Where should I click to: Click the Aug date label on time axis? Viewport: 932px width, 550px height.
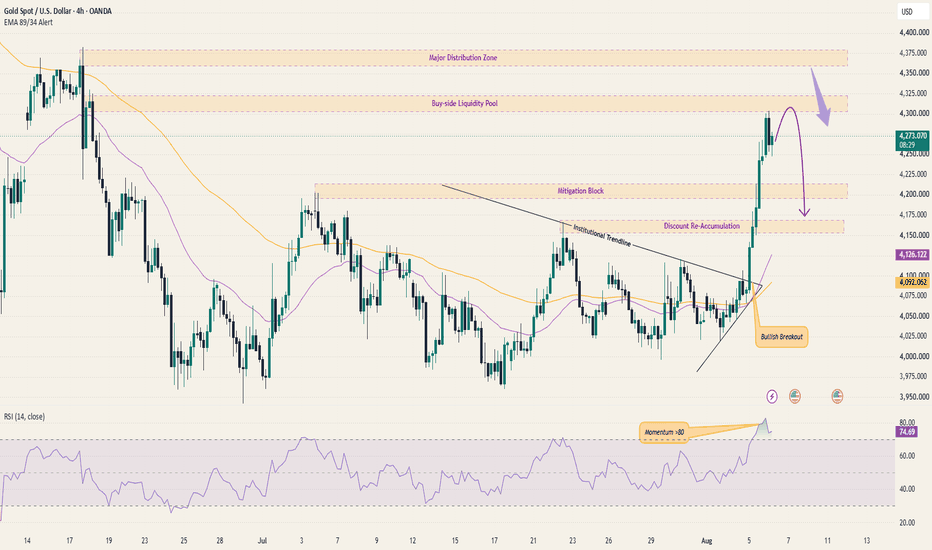pyautogui.click(x=706, y=541)
